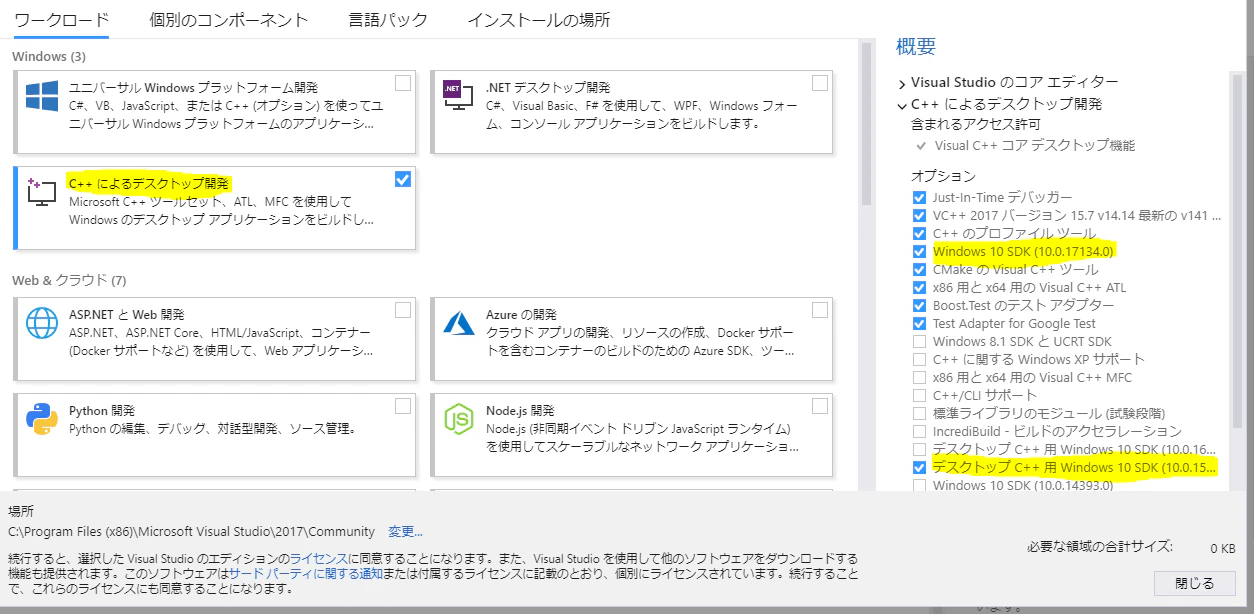
Task: Tick the .NET デスクトップ開発 workload checkbox
Action: pos(820,83)
